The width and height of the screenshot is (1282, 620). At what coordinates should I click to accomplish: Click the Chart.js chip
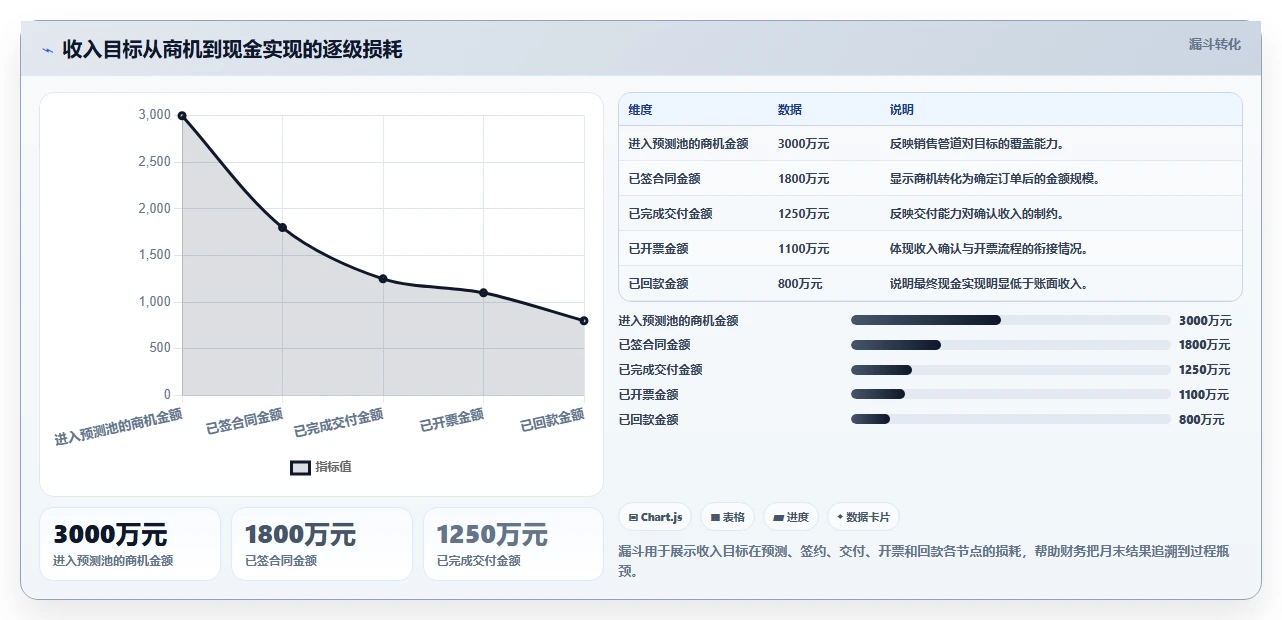(655, 517)
